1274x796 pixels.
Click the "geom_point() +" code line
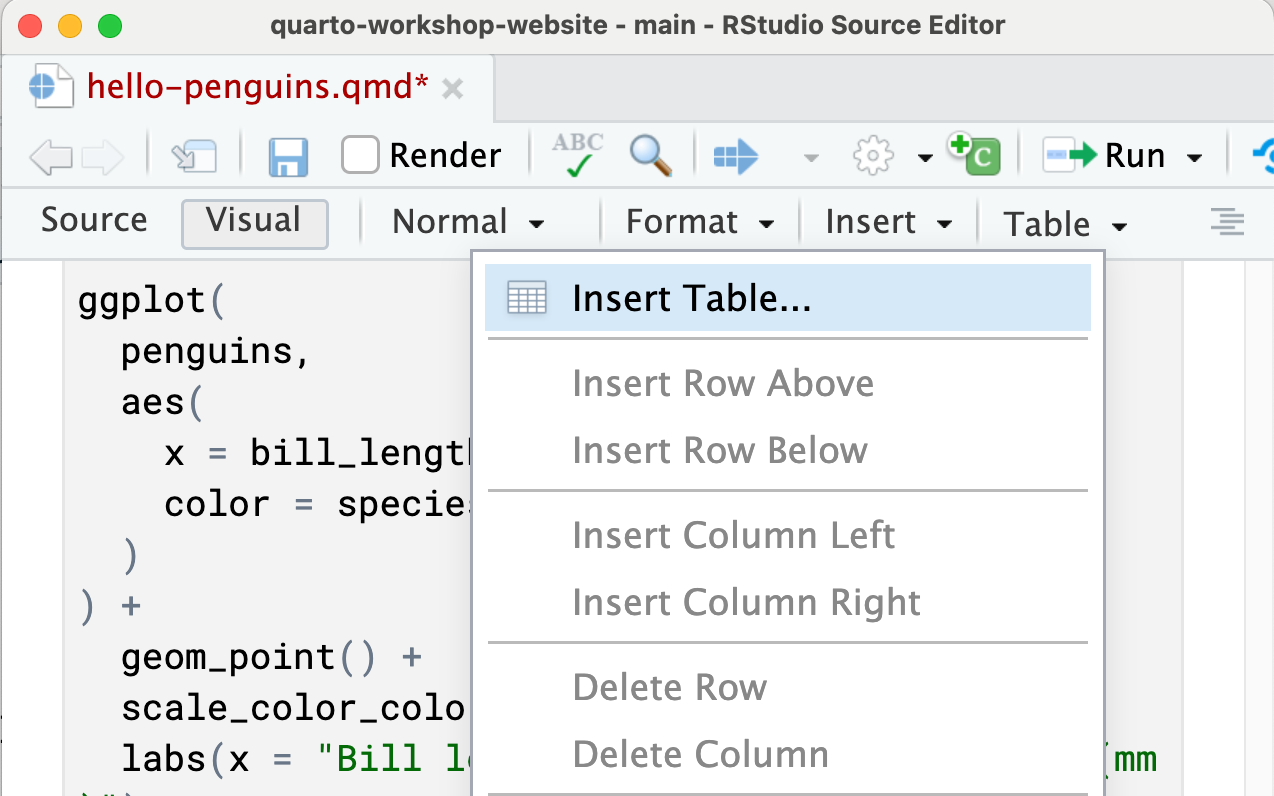click(x=272, y=657)
